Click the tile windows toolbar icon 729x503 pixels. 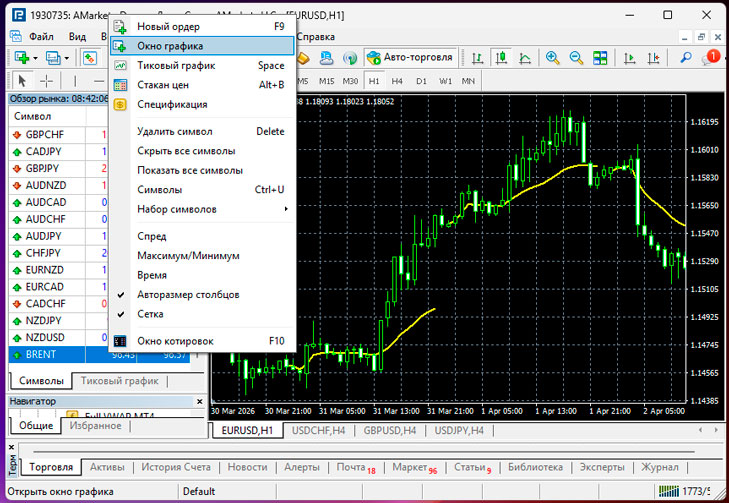click(598, 58)
